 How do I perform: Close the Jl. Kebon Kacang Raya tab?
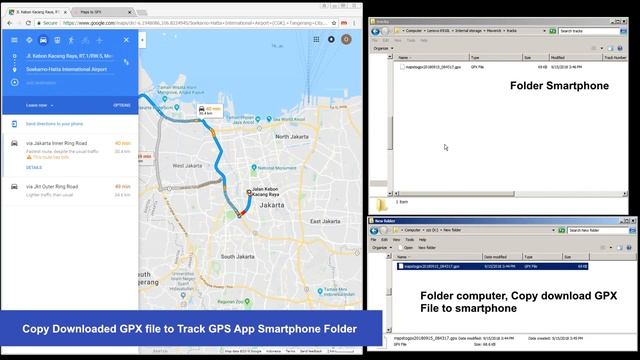tap(65, 12)
